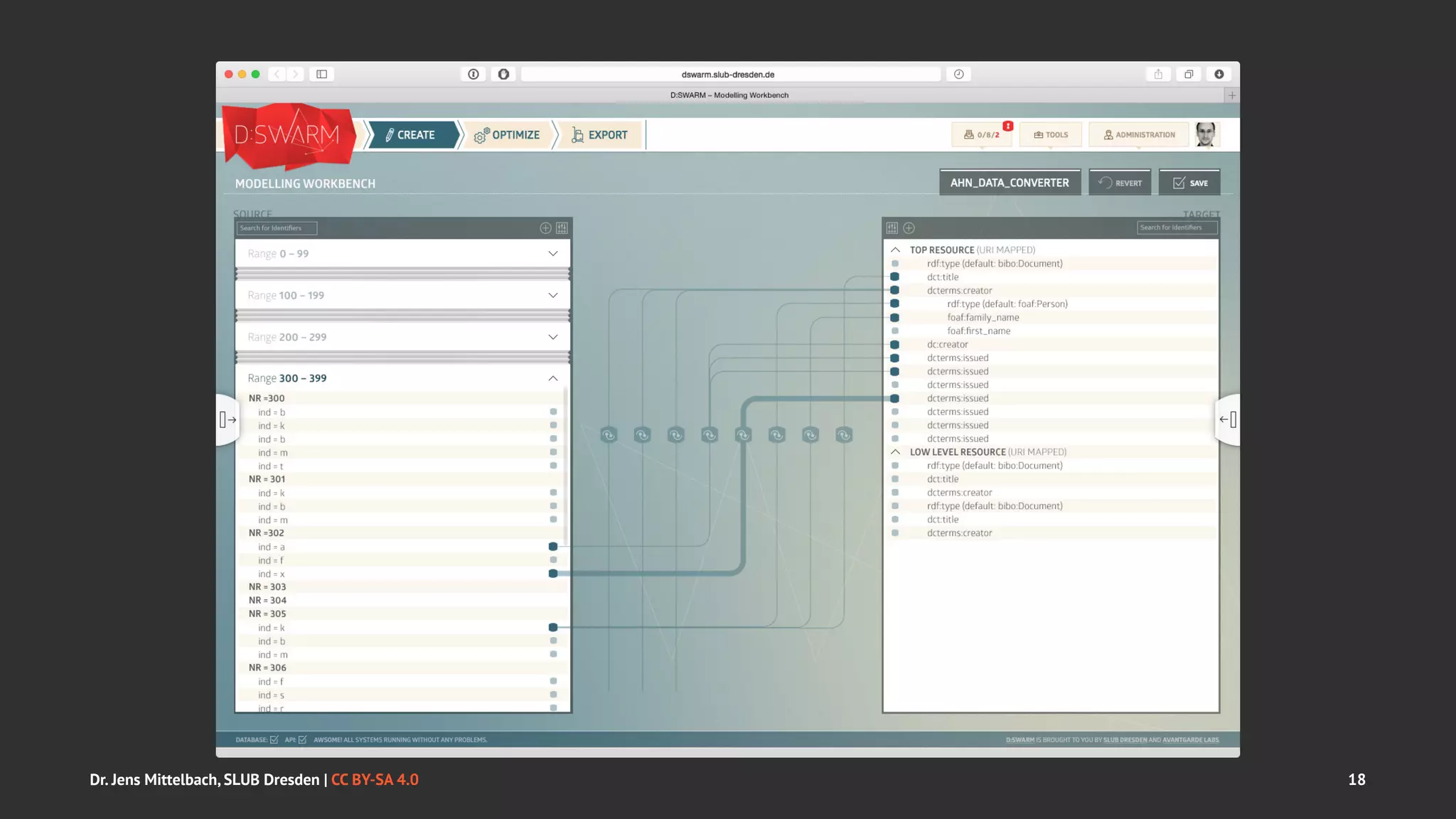Screen dimensions: 1456x819
Task: Toggle the connector dot for foaf:first_name
Action: point(895,331)
